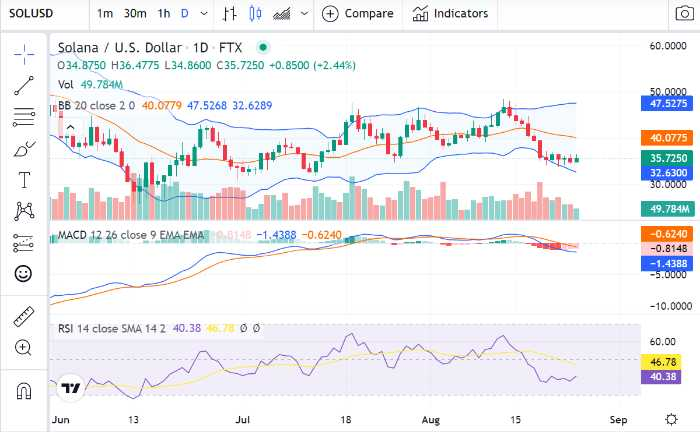Open the Indicators menu
Viewport: 700px width, 435px height.
(x=450, y=14)
